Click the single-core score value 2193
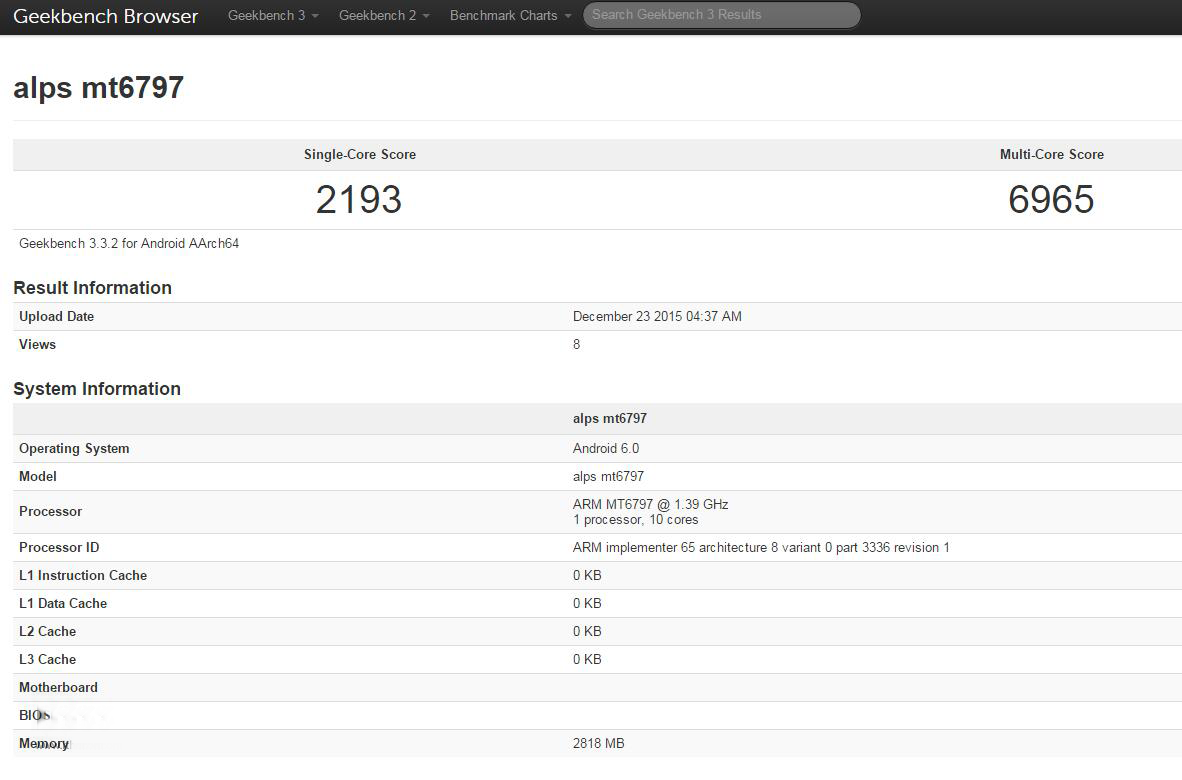 point(359,200)
